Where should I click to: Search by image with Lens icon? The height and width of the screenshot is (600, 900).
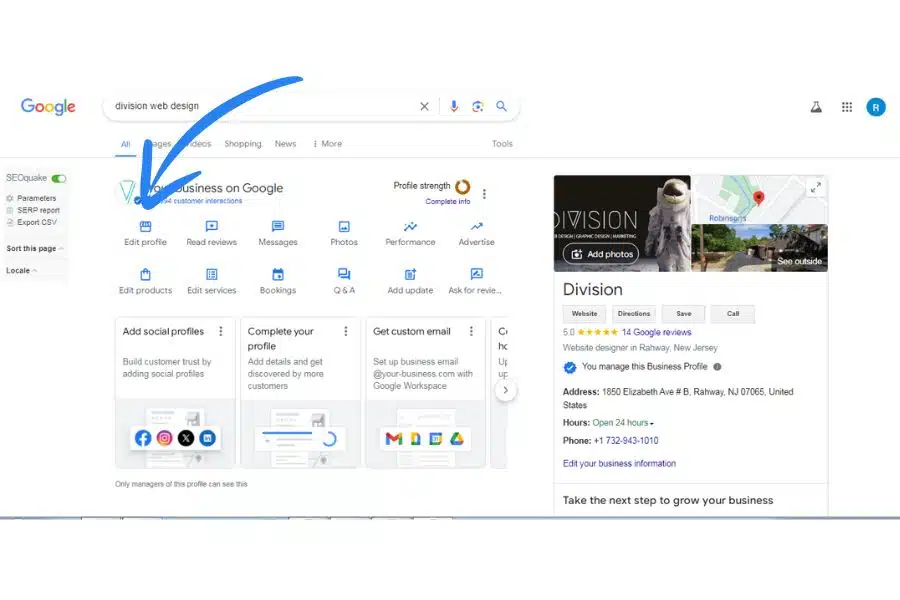[478, 106]
